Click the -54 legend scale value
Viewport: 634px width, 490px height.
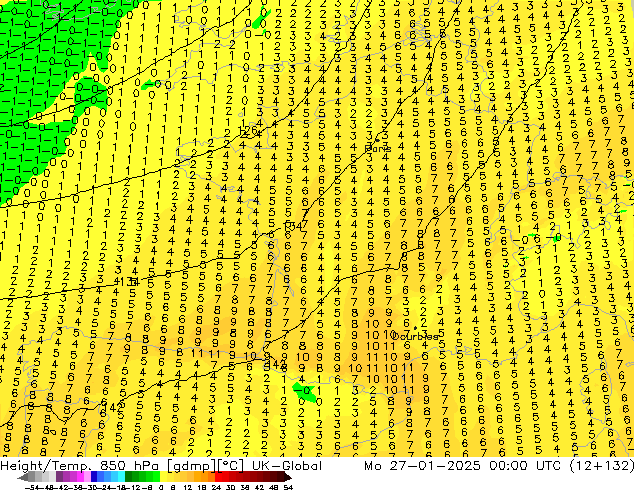click(x=32, y=487)
